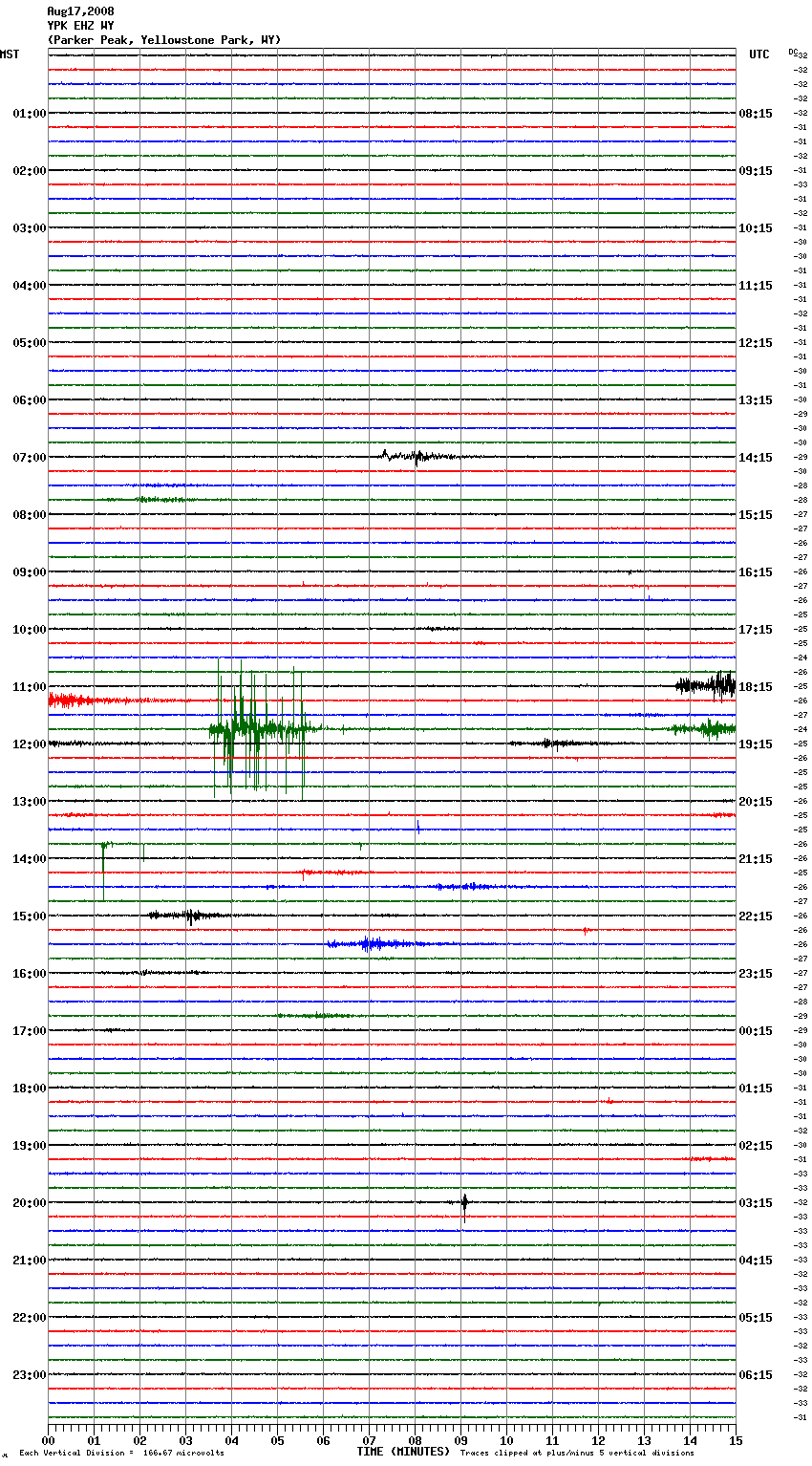This screenshot has height=1466, width=812.
Task: Click the '18:15' UTC time label
Action: tap(756, 687)
